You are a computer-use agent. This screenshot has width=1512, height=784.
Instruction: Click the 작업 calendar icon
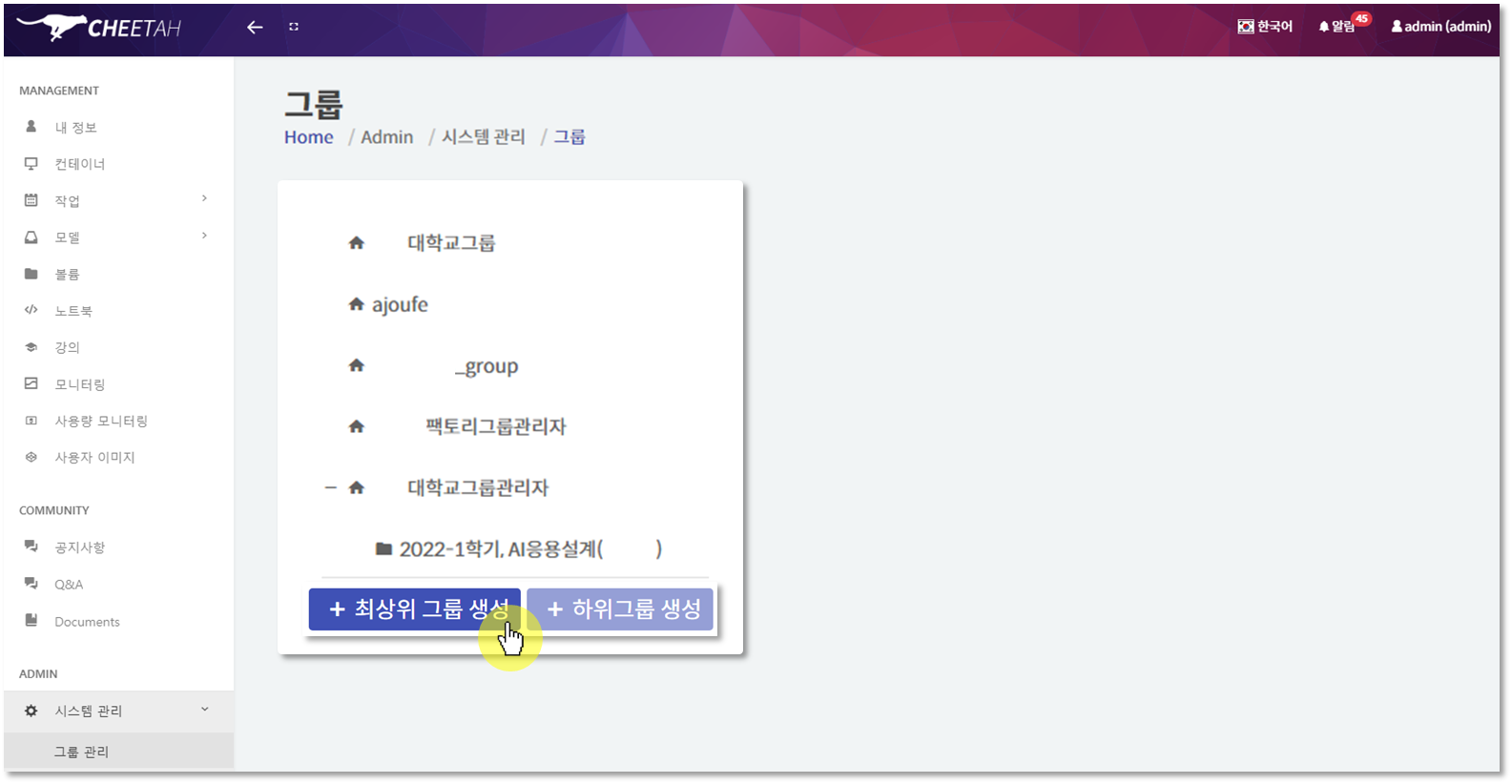[x=31, y=200]
